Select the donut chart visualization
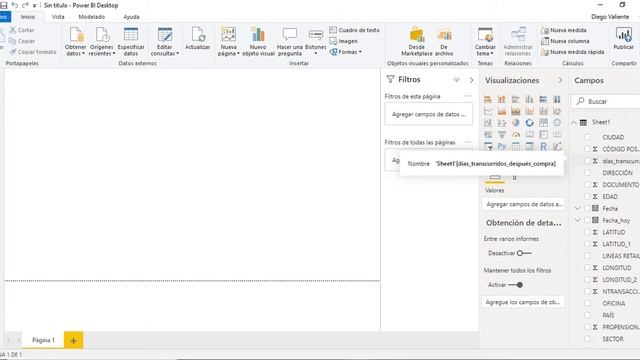The image size is (640, 360). pyautogui.click(x=529, y=123)
